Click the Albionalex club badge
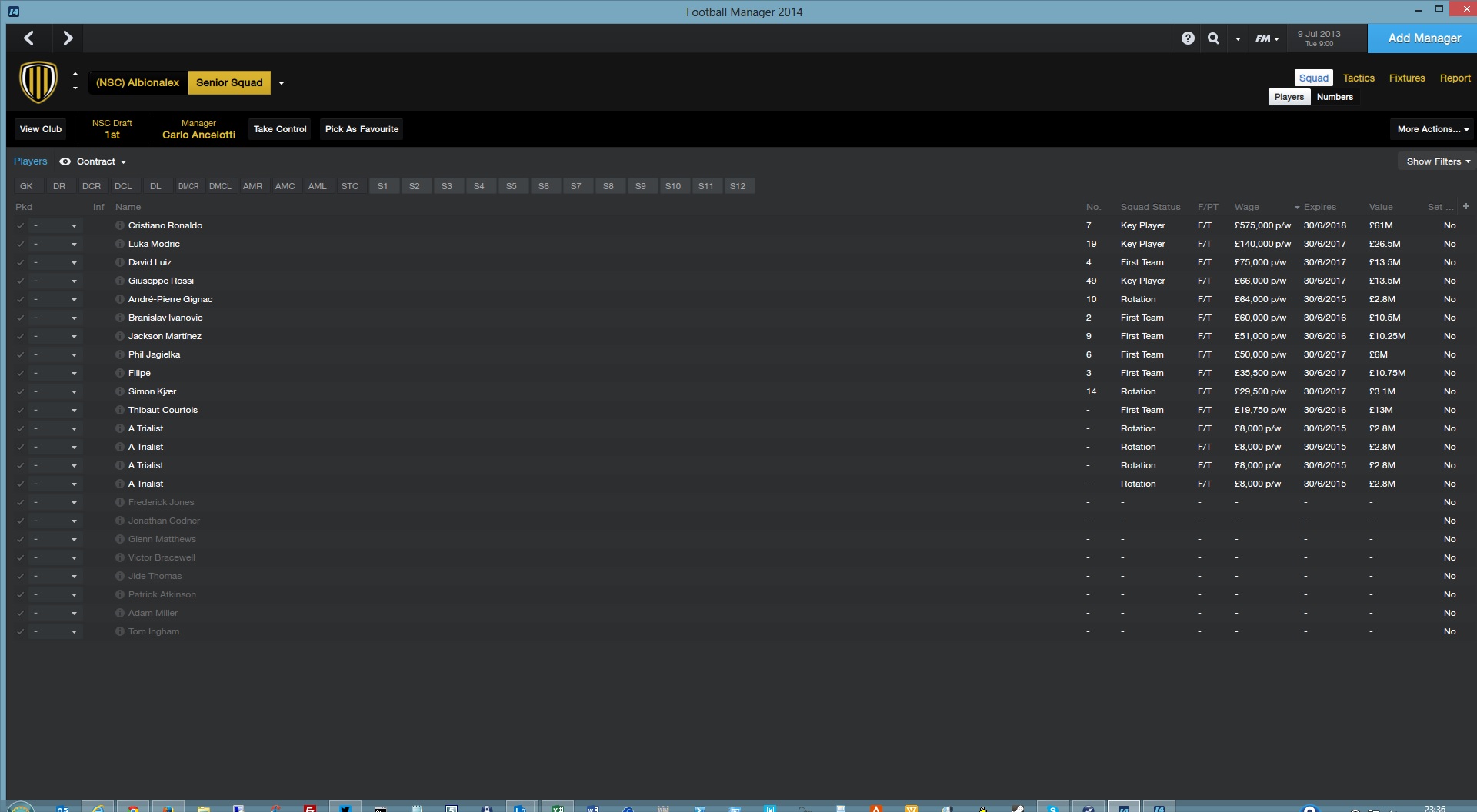This screenshot has height=812, width=1477. tap(38, 82)
